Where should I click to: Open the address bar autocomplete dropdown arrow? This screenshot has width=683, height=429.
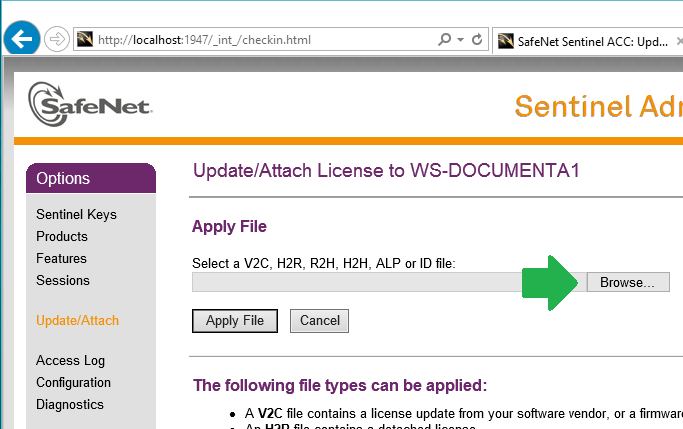click(460, 40)
